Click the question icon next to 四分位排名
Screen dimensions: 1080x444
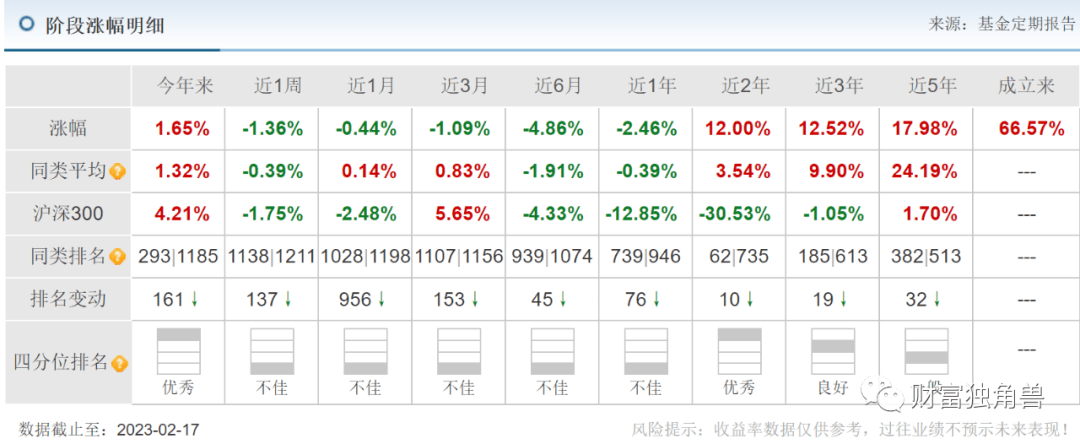pos(120,364)
